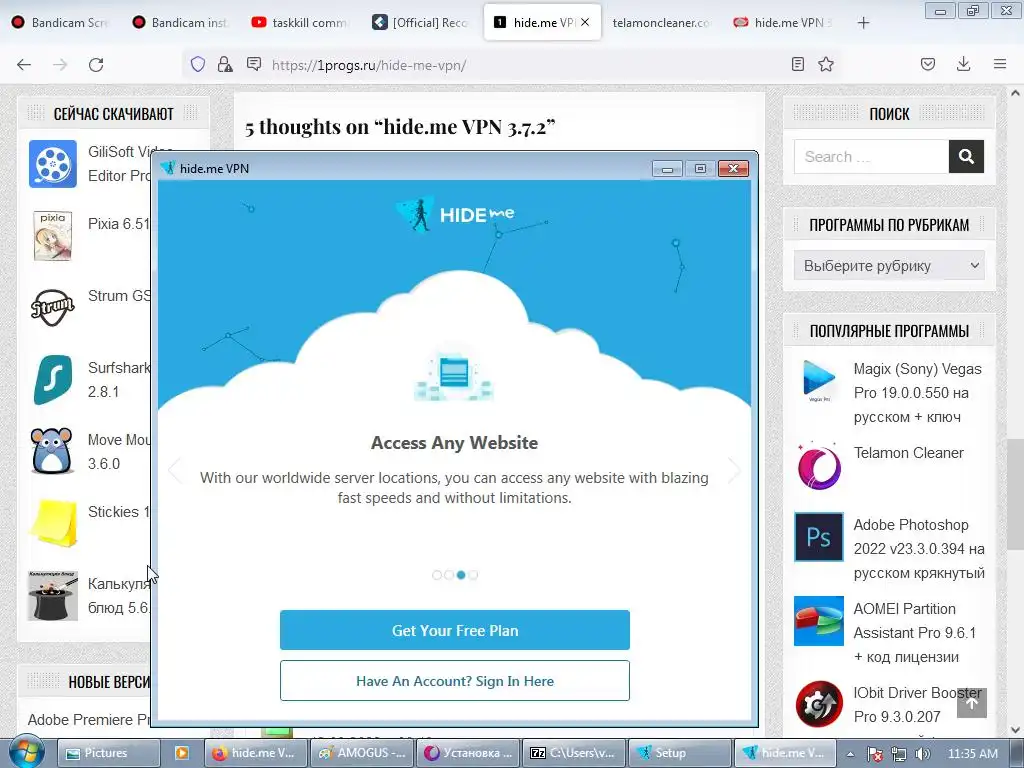Close the active hide.me VPN tab

pyautogui.click(x=585, y=22)
